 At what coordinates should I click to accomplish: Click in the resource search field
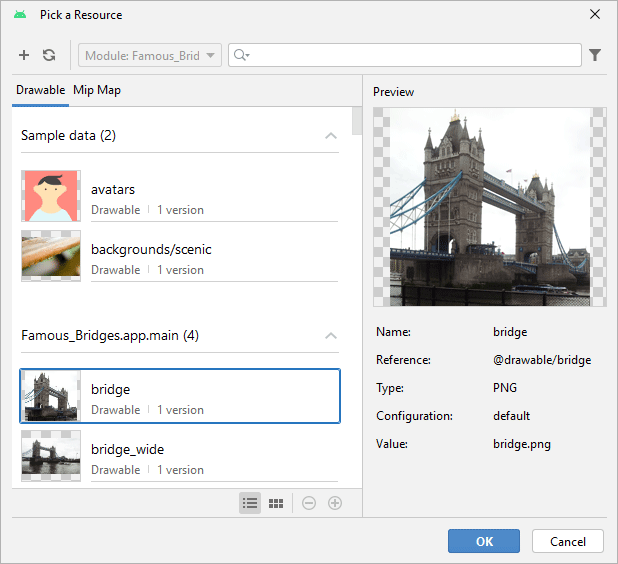[x=410, y=55]
